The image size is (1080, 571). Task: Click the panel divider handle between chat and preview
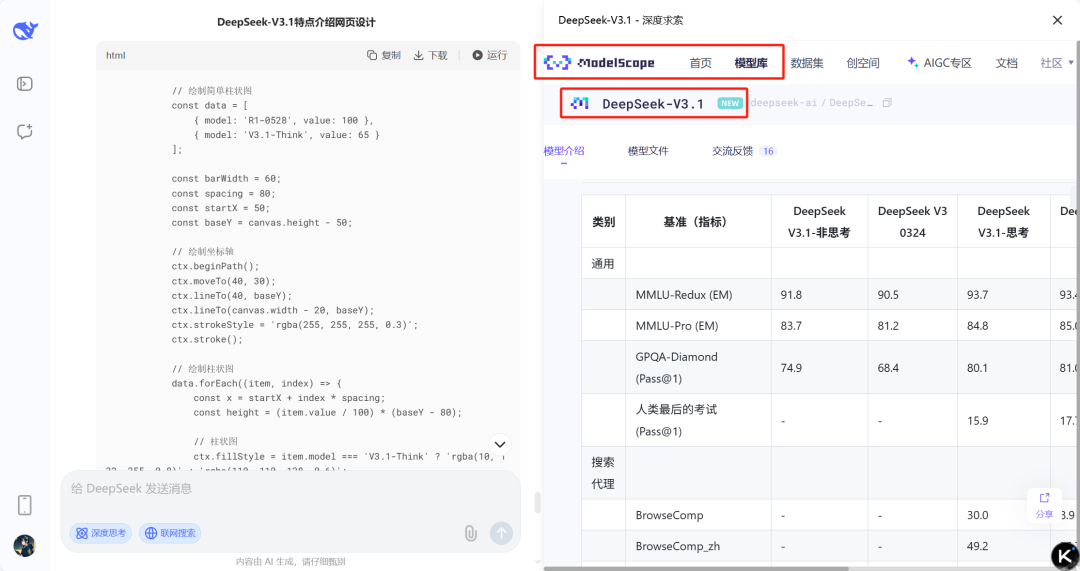tap(537, 502)
